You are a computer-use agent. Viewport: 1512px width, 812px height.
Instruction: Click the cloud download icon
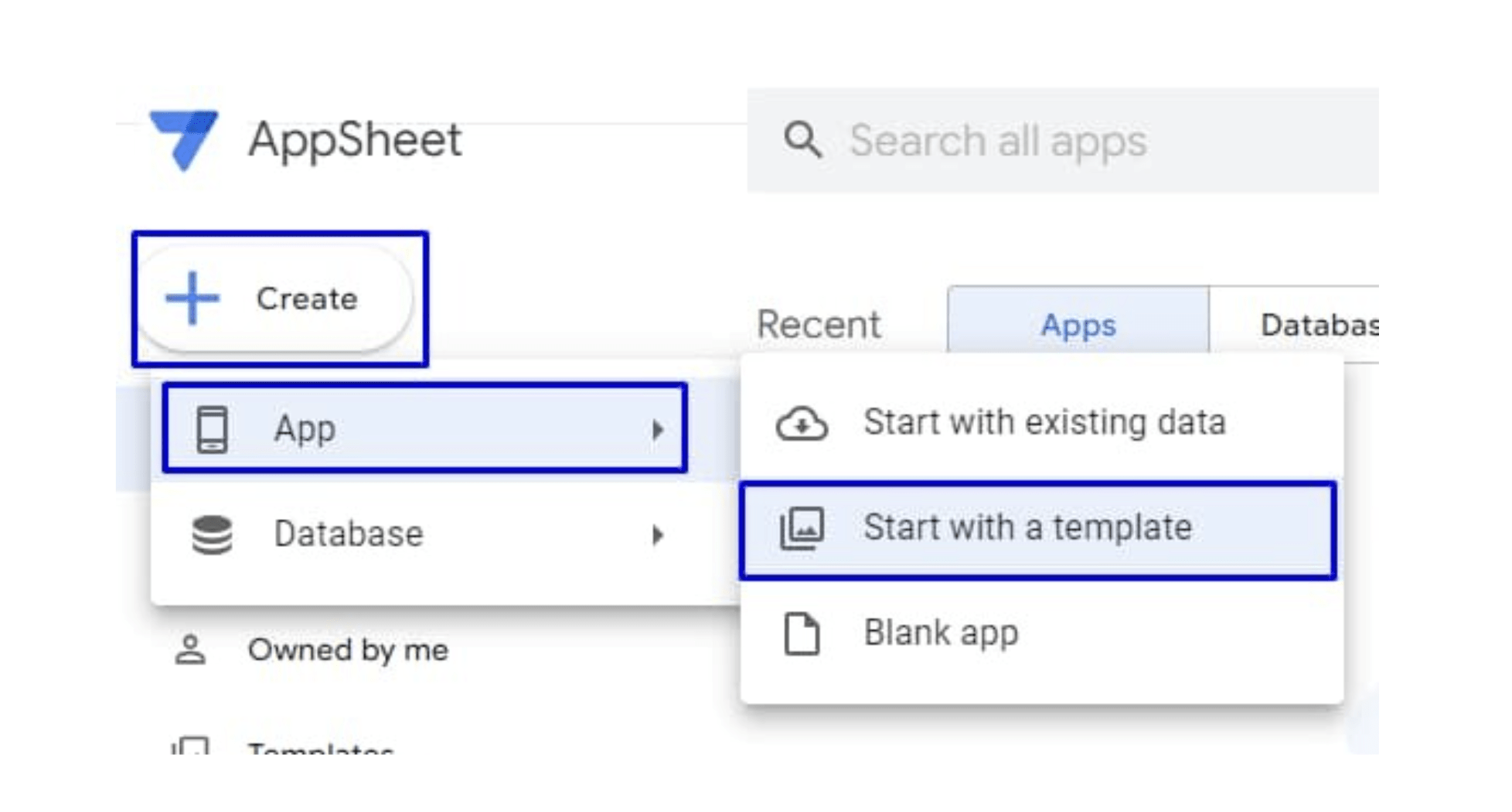tap(802, 423)
